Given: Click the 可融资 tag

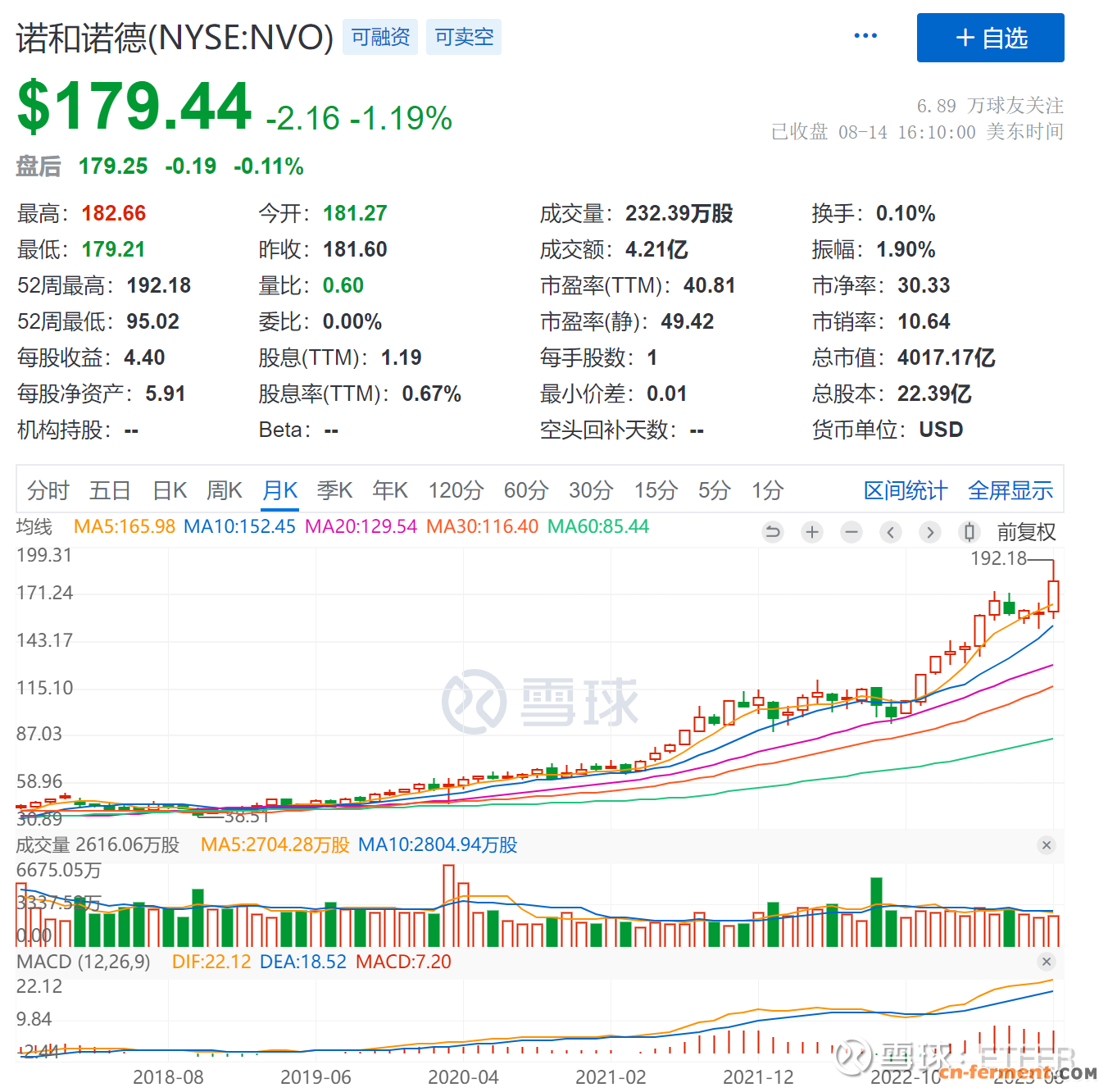Looking at the screenshot, I should tap(380, 37).
